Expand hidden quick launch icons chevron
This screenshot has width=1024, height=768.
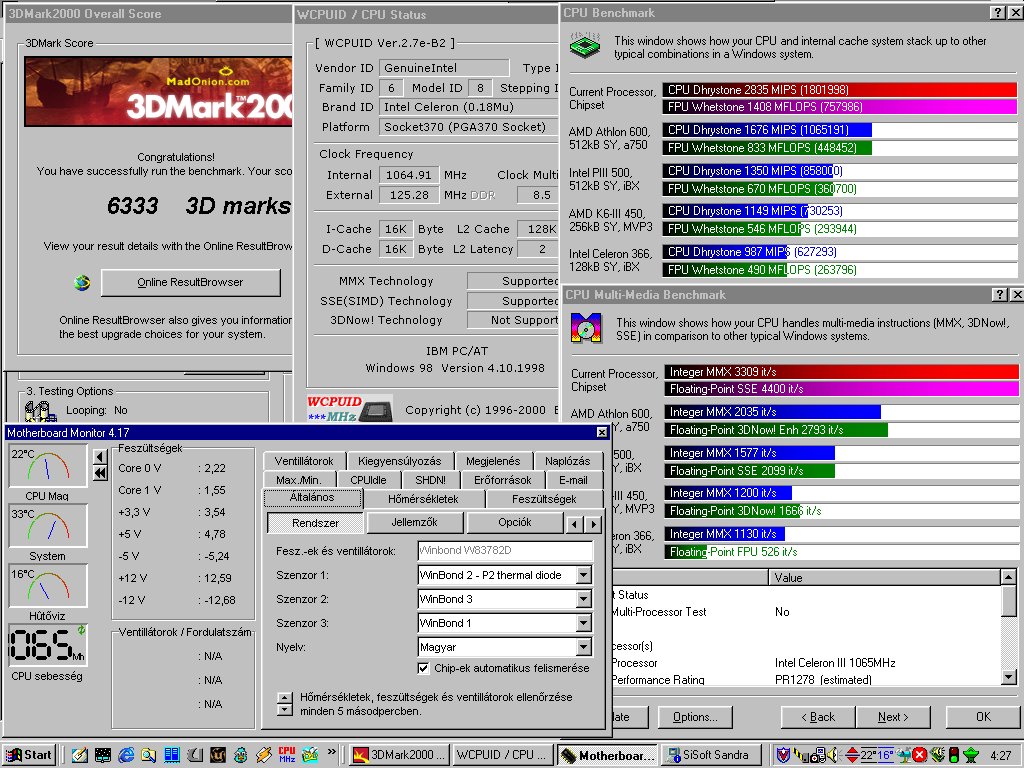click(332, 752)
